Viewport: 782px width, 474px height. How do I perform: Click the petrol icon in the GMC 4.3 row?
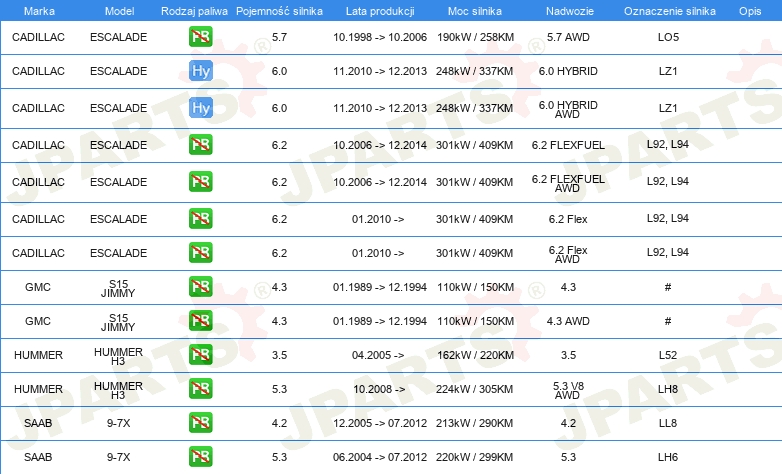click(x=200, y=286)
